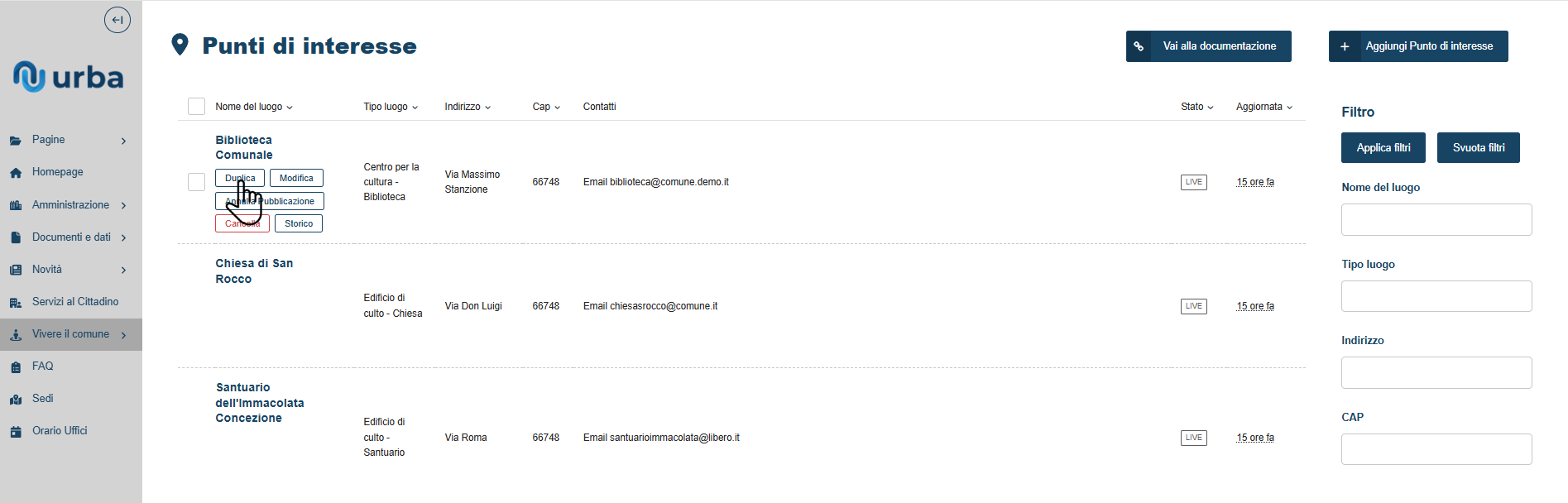
Task: Collapse the sidebar with the arrow icon
Action: coord(117,20)
